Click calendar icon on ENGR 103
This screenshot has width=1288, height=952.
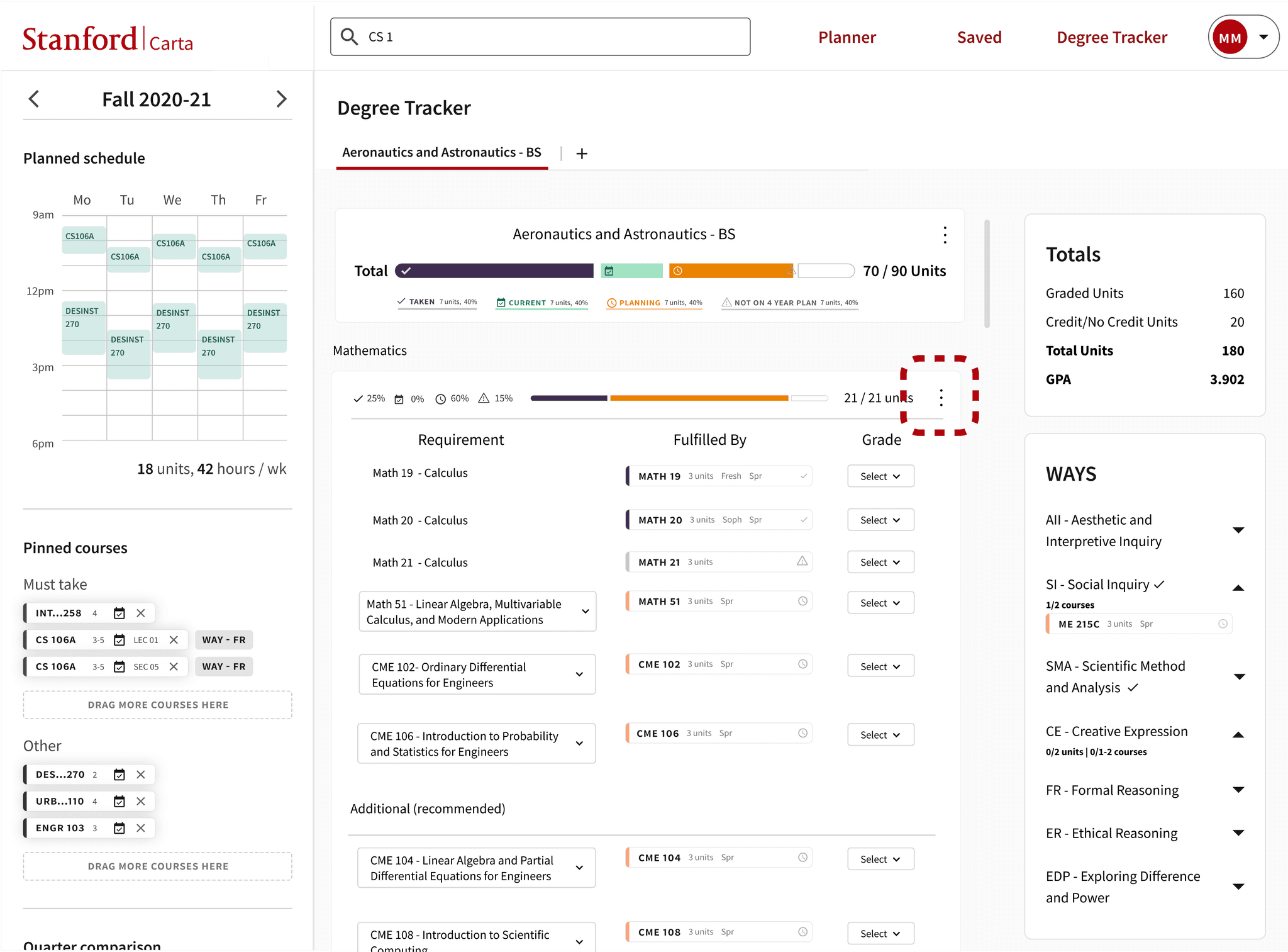[x=119, y=828]
